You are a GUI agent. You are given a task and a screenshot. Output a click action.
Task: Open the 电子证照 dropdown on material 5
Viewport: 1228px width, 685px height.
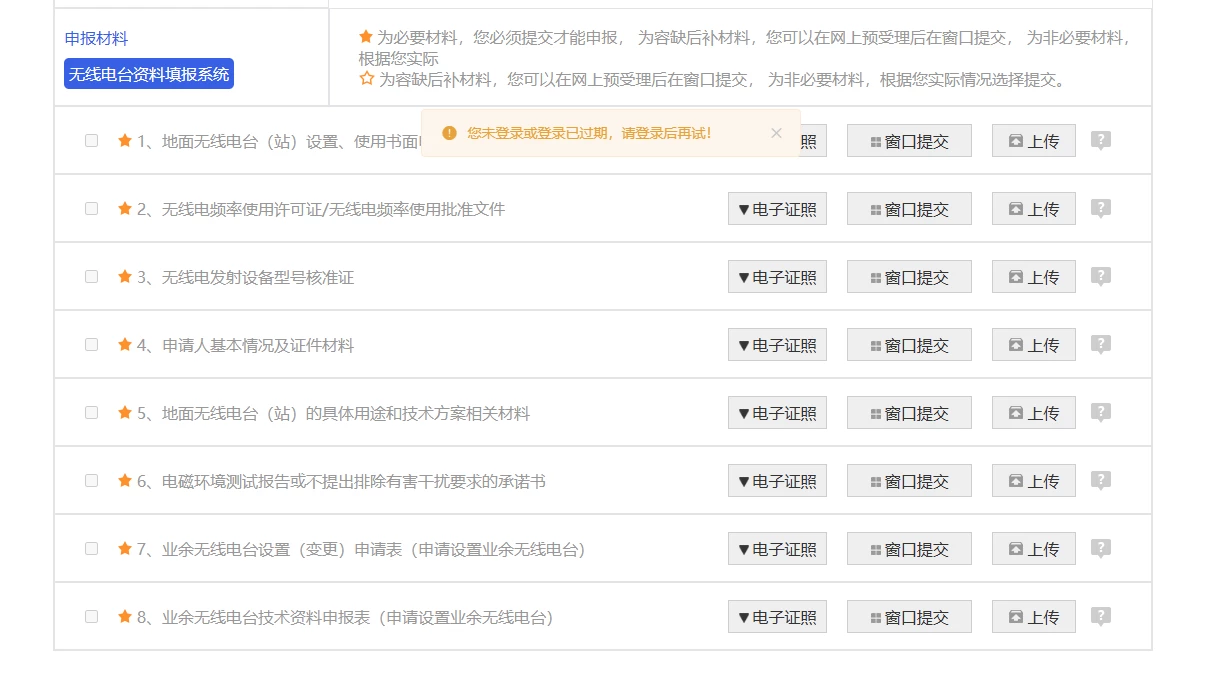coord(777,412)
